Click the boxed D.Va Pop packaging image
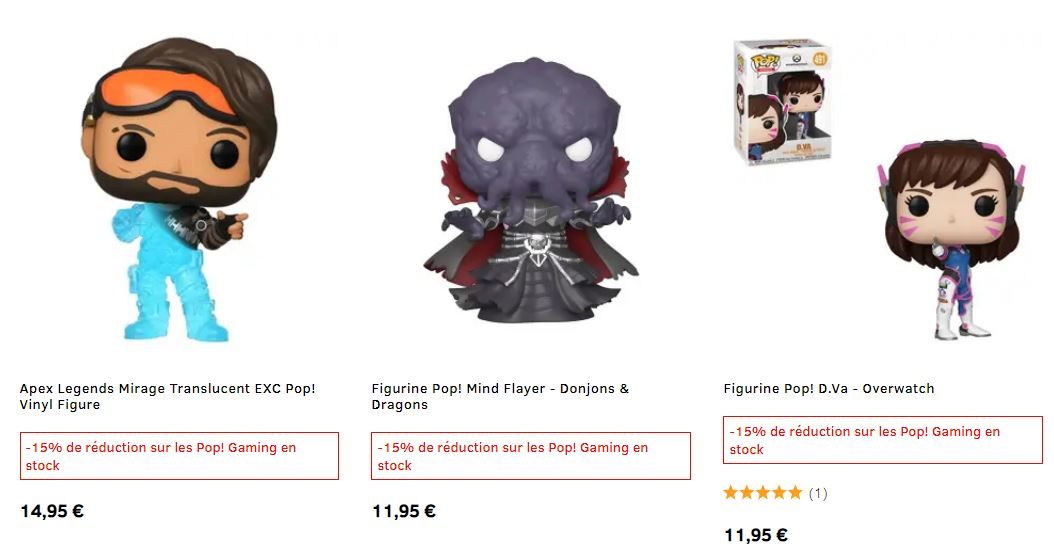 [783, 102]
